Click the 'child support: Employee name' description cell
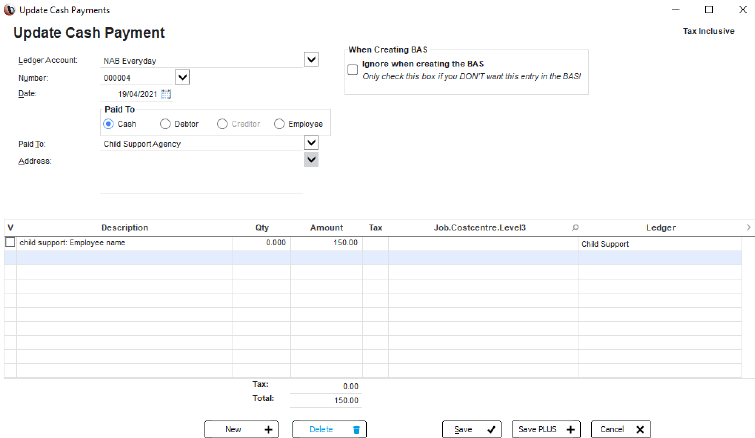 pos(125,243)
